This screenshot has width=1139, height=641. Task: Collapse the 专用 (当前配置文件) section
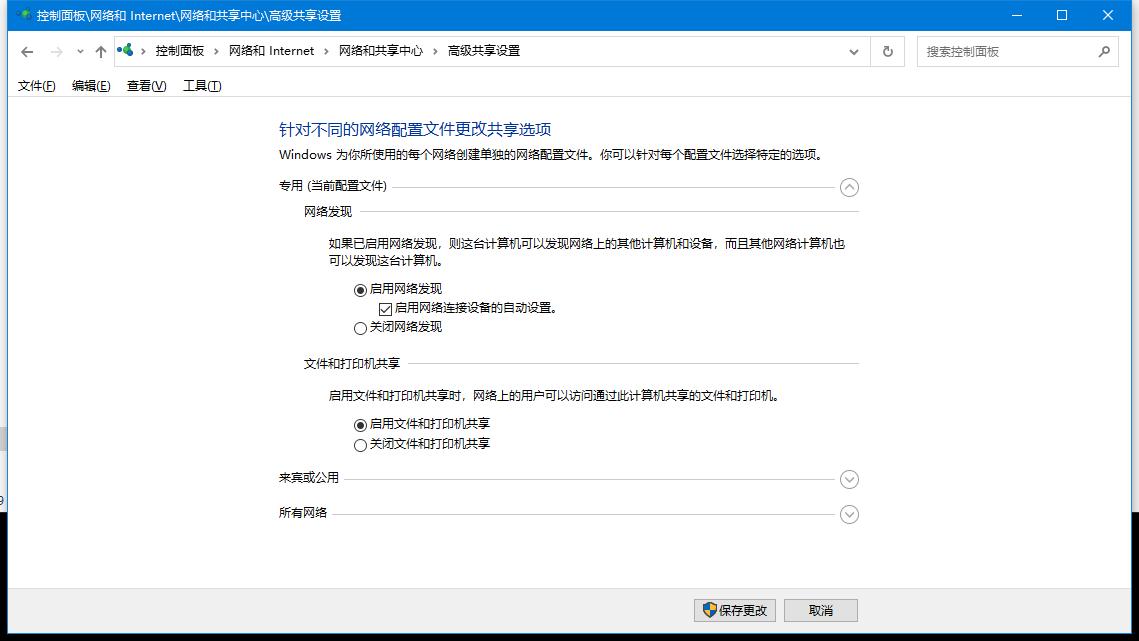pos(849,187)
